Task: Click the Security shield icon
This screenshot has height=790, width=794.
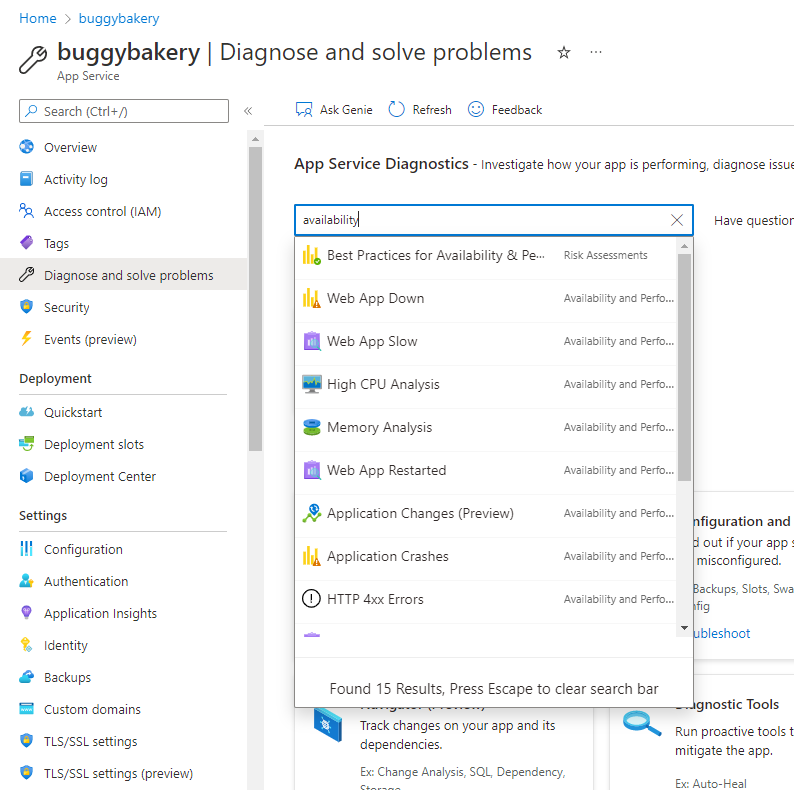Action: 26,306
